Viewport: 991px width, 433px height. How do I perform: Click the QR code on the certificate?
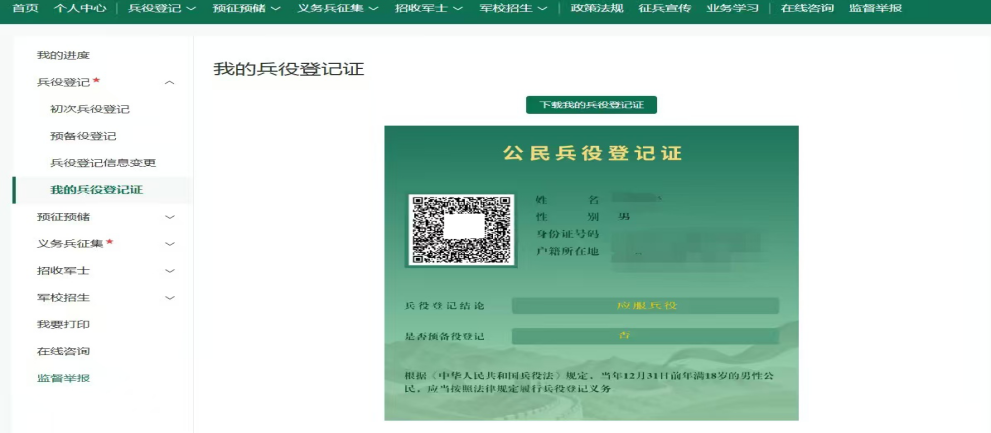click(x=461, y=230)
